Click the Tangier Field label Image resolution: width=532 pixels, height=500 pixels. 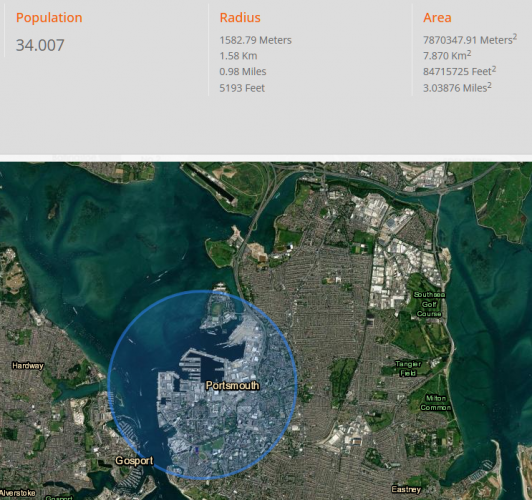tap(408, 368)
